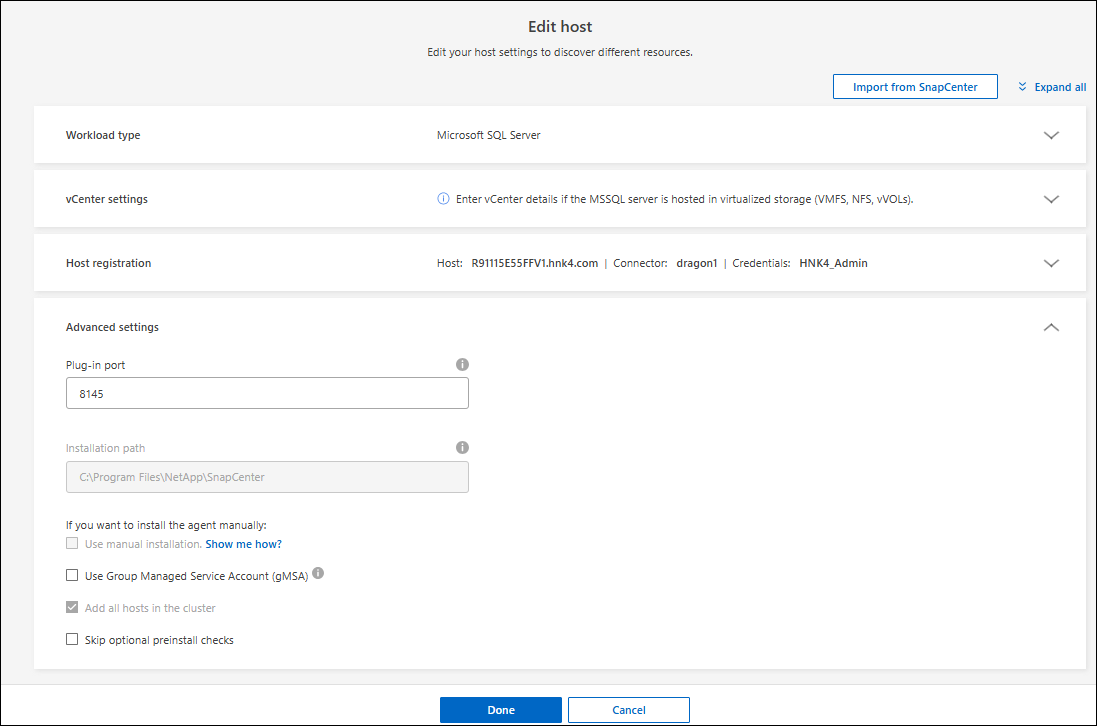Click the R91115E55FFV1.hnk4.com host name
This screenshot has width=1097, height=726.
click(534, 263)
